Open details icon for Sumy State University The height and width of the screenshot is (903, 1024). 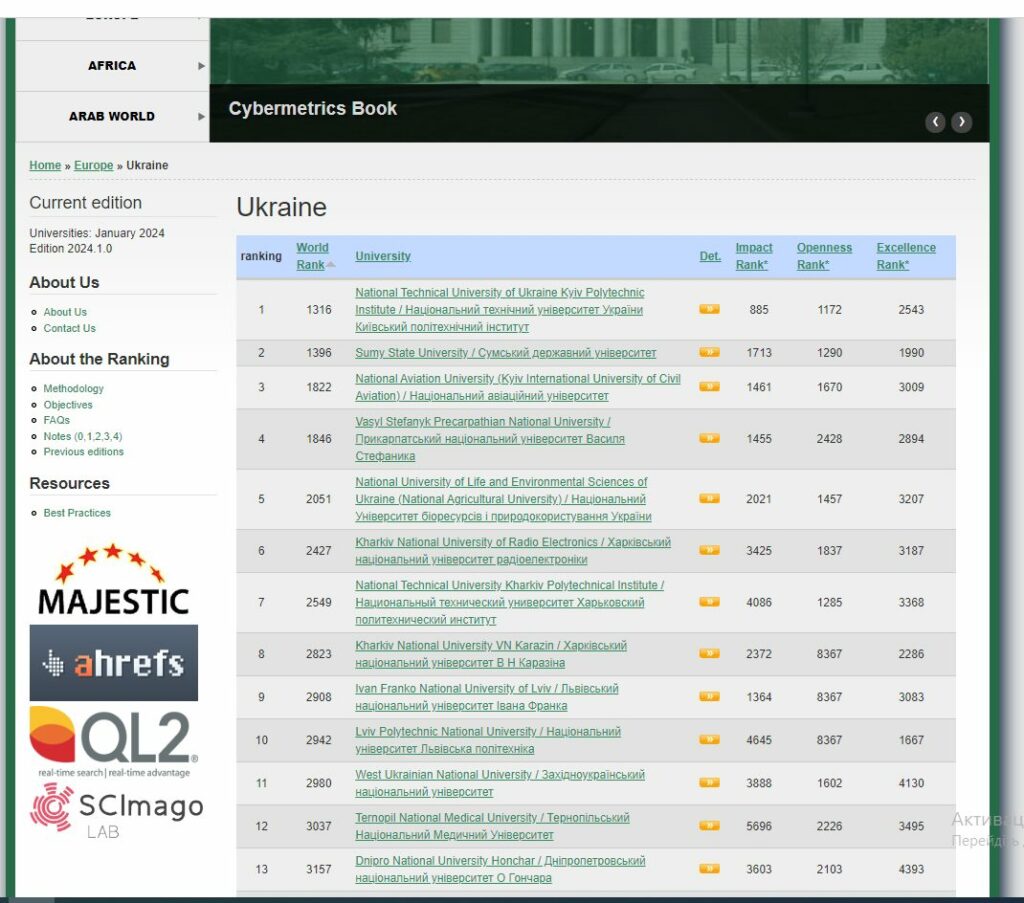coord(709,353)
